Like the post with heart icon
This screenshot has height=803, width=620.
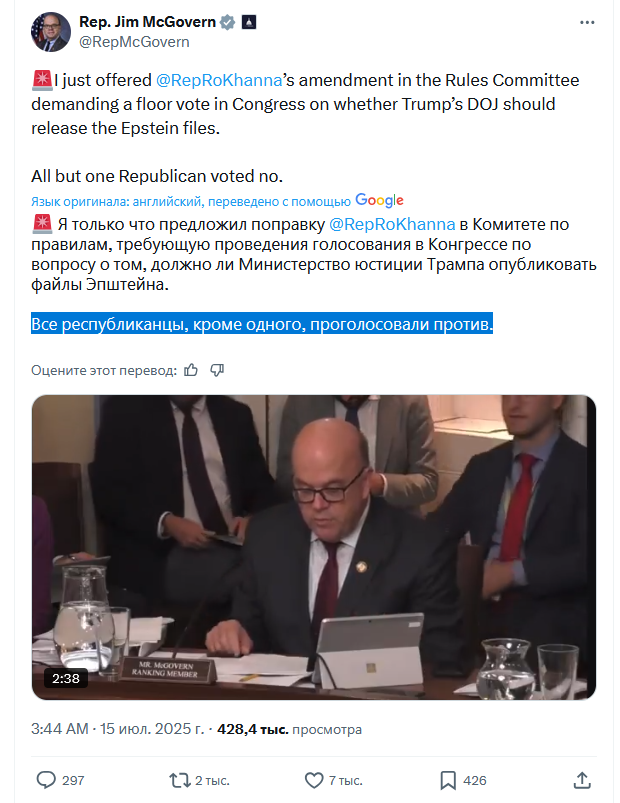[x=314, y=780]
